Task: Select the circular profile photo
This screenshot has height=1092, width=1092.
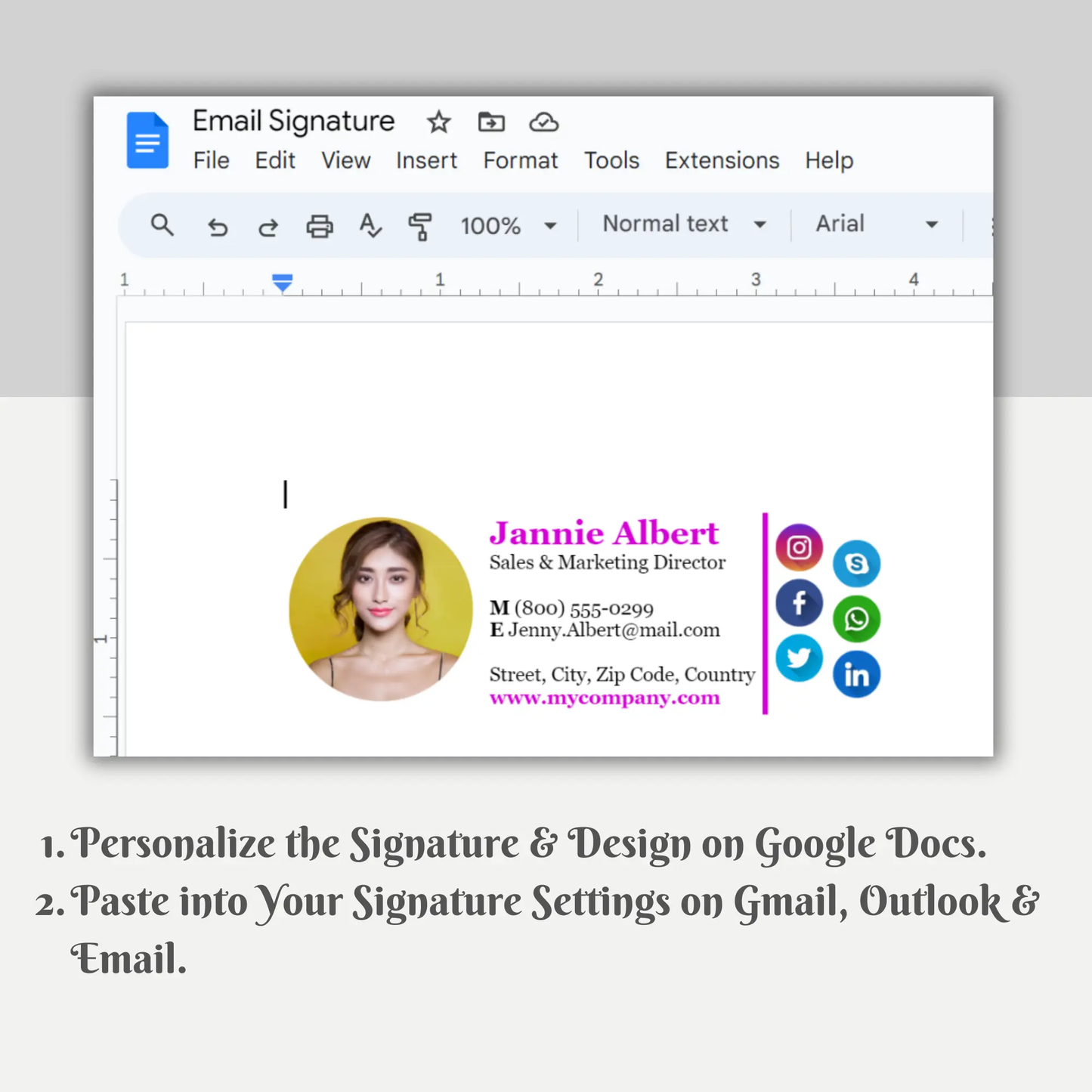Action: [x=380, y=609]
